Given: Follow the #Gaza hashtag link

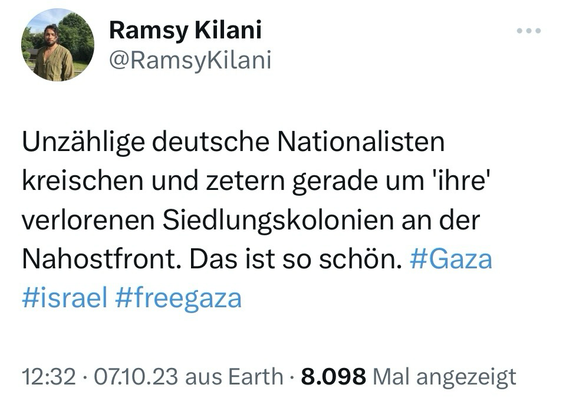Looking at the screenshot, I should click(x=451, y=259).
